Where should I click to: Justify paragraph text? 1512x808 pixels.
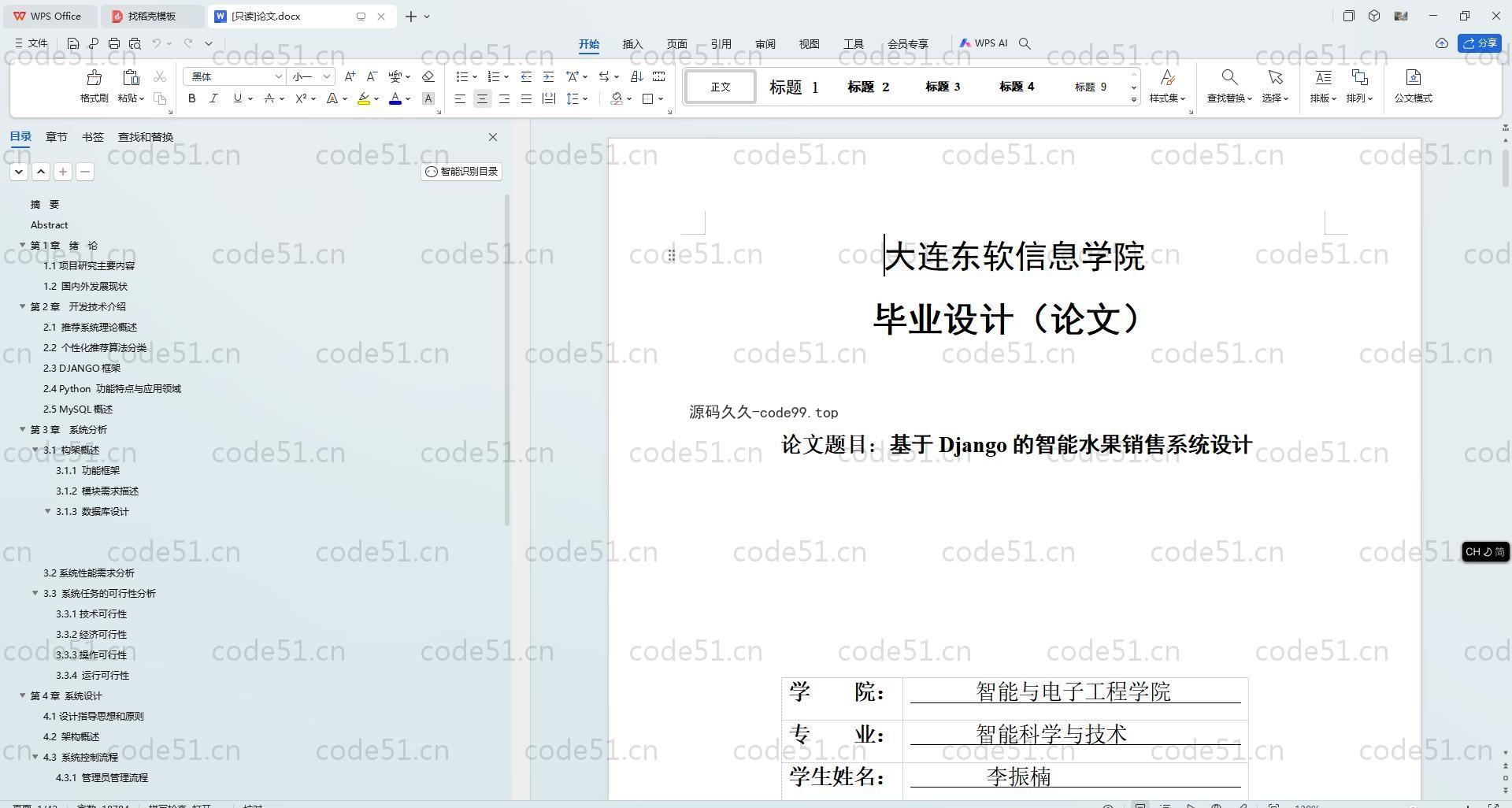(x=526, y=98)
